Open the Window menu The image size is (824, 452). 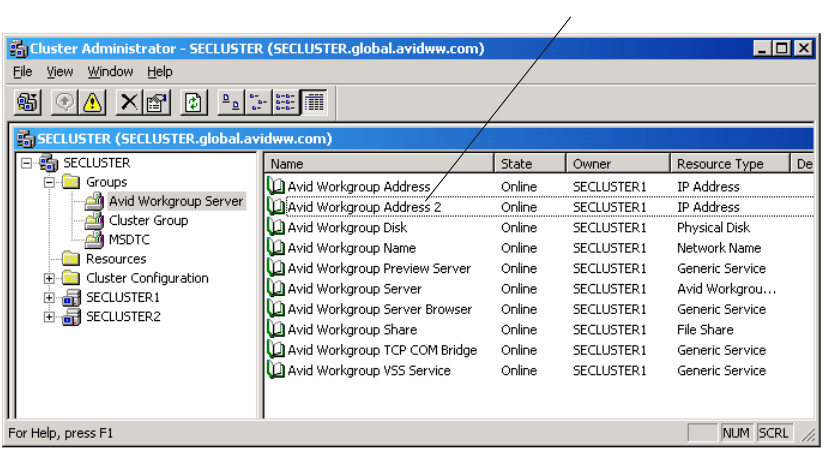pos(110,71)
